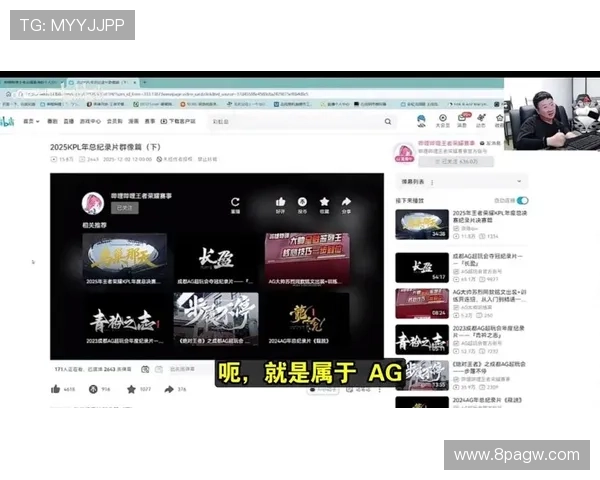This screenshot has width=600, height=480.
Task: Close the active browser tab
Action: click(135, 82)
